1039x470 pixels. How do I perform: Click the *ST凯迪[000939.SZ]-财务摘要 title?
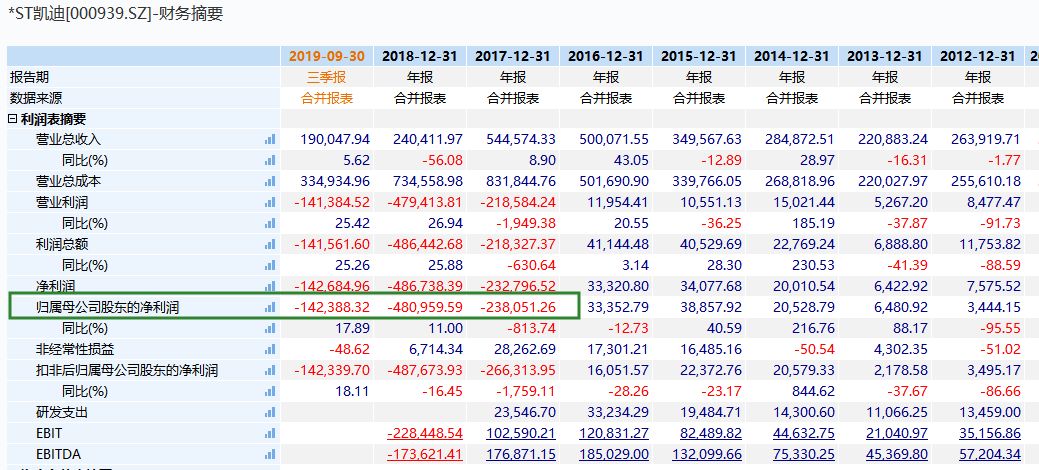click(115, 14)
